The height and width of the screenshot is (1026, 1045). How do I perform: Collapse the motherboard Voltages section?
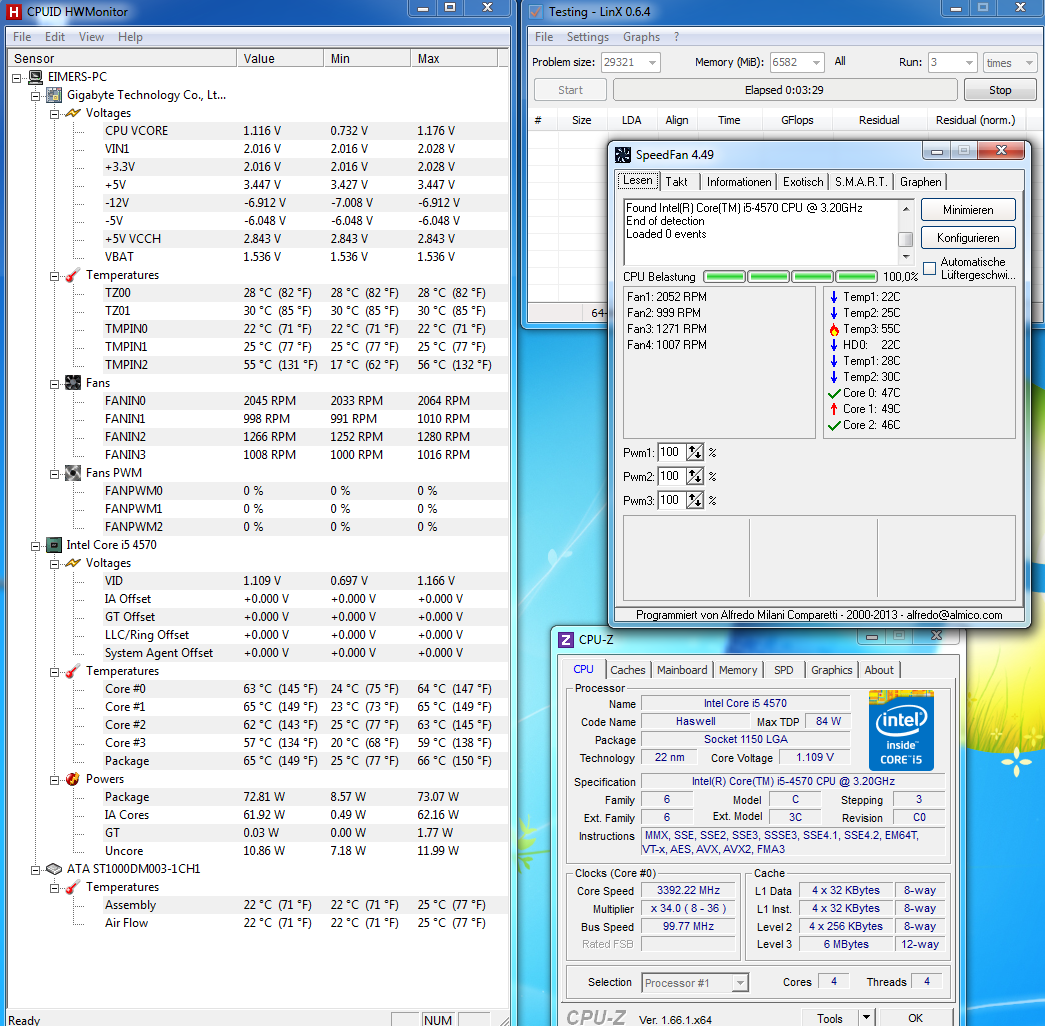click(x=55, y=114)
